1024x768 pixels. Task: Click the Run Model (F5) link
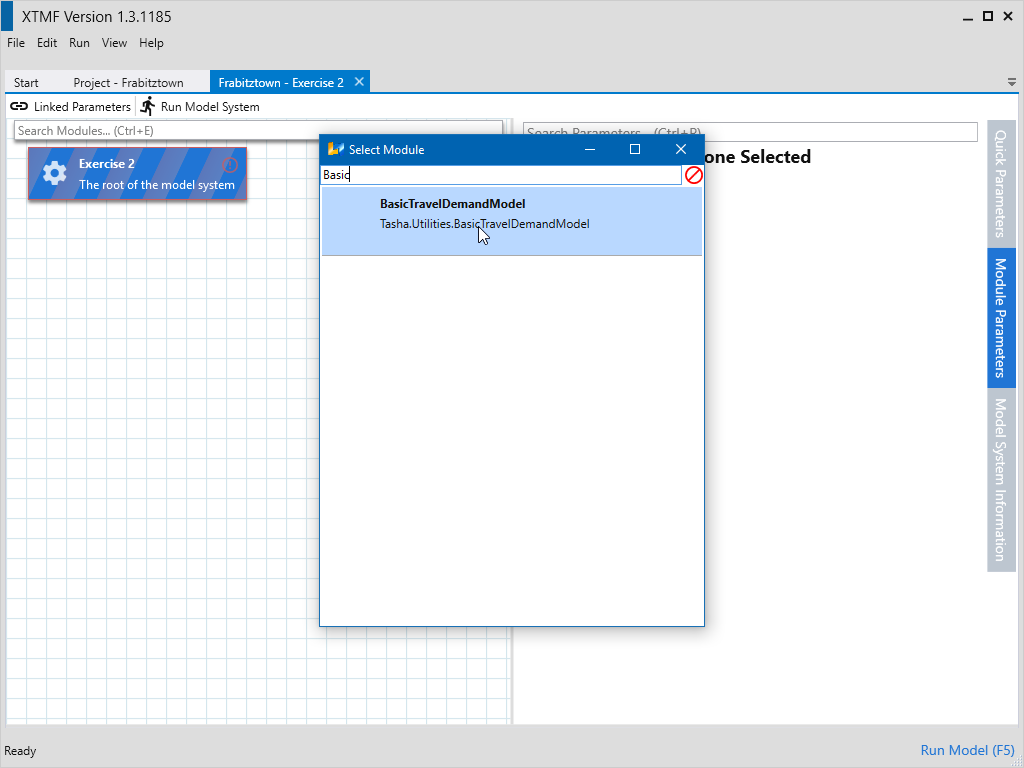(967, 750)
